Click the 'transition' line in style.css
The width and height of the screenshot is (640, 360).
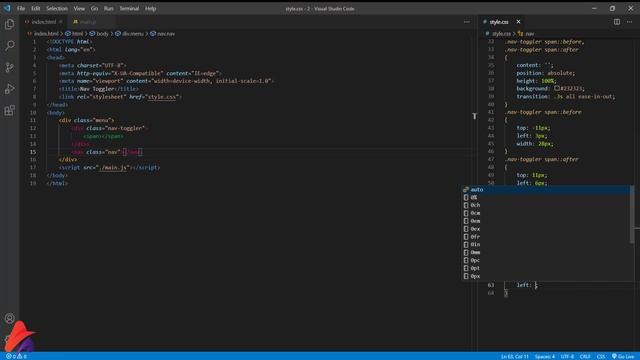point(565,97)
